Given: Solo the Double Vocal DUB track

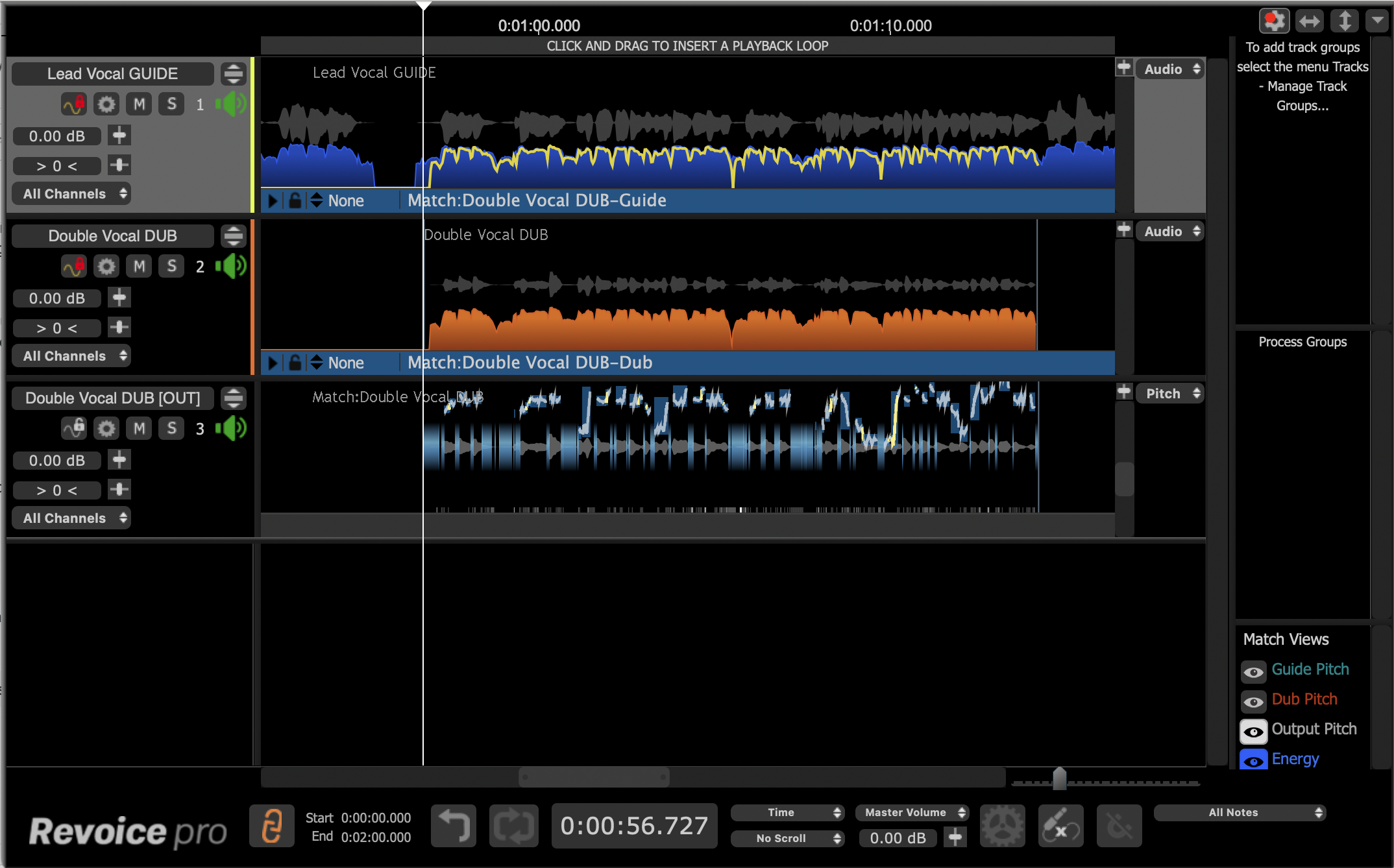Looking at the screenshot, I should click(171, 266).
